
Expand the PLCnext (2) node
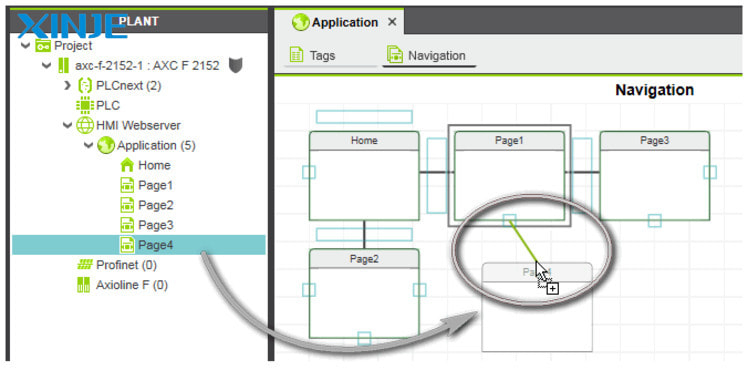coord(67,86)
